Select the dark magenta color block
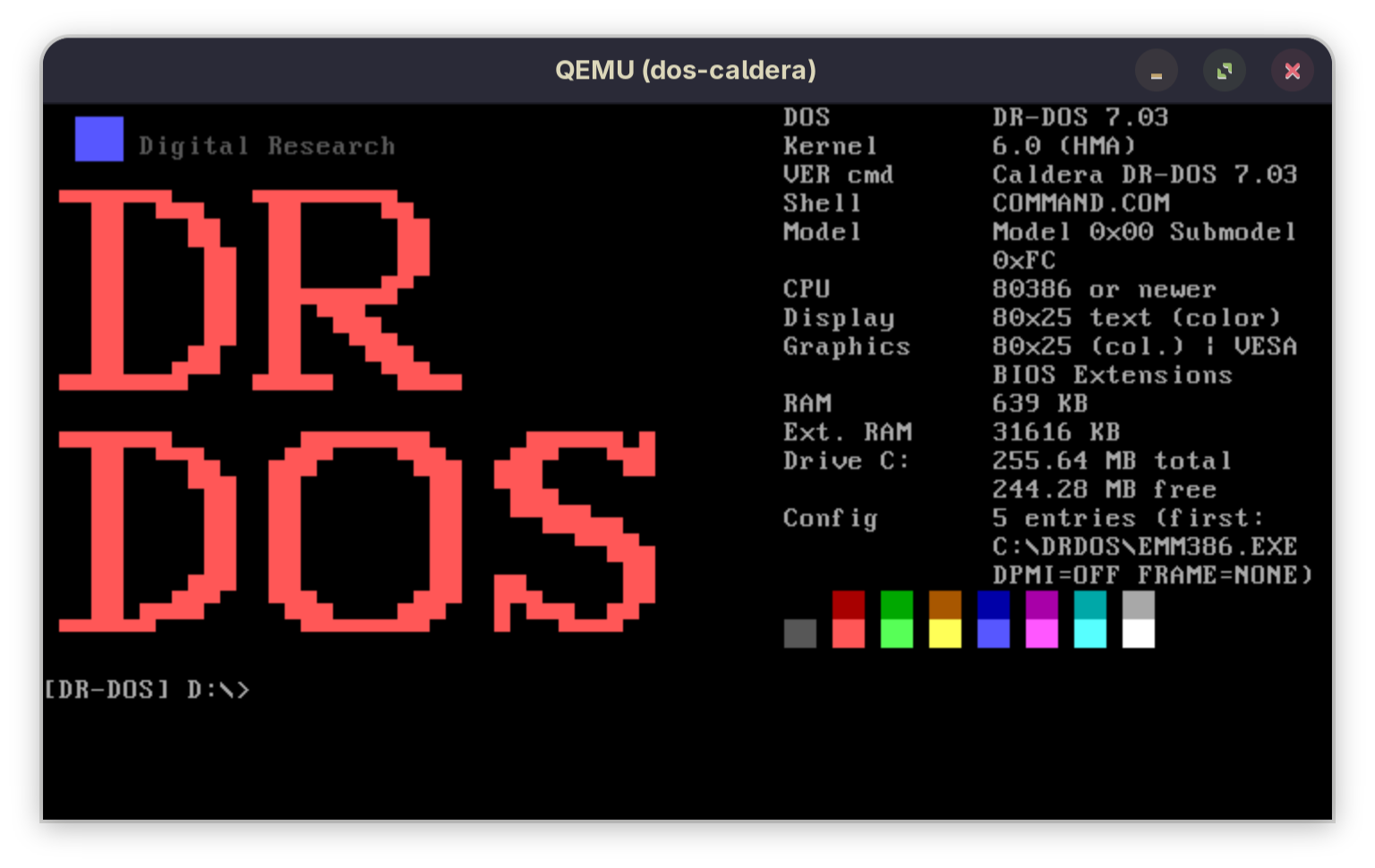Screen dimensions: 1375x868 (1041, 605)
